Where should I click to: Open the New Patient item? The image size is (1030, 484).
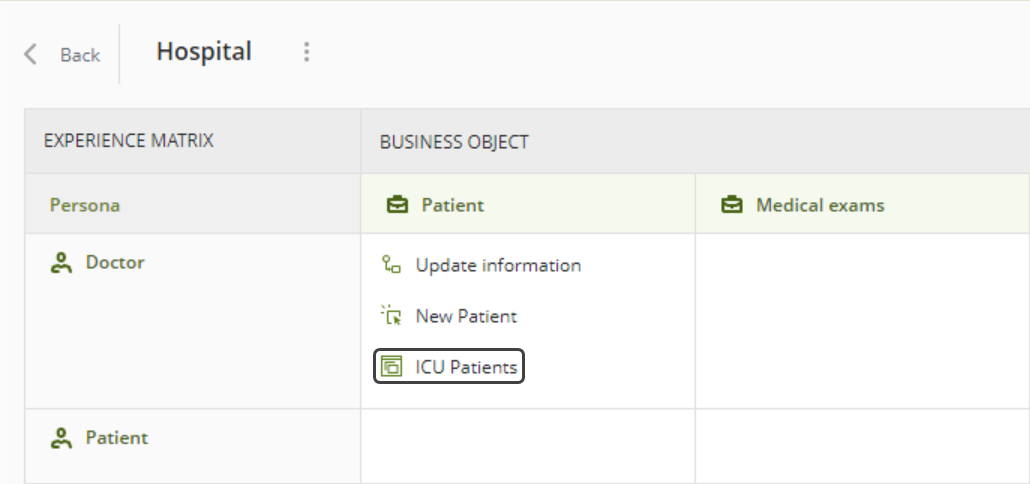click(466, 316)
